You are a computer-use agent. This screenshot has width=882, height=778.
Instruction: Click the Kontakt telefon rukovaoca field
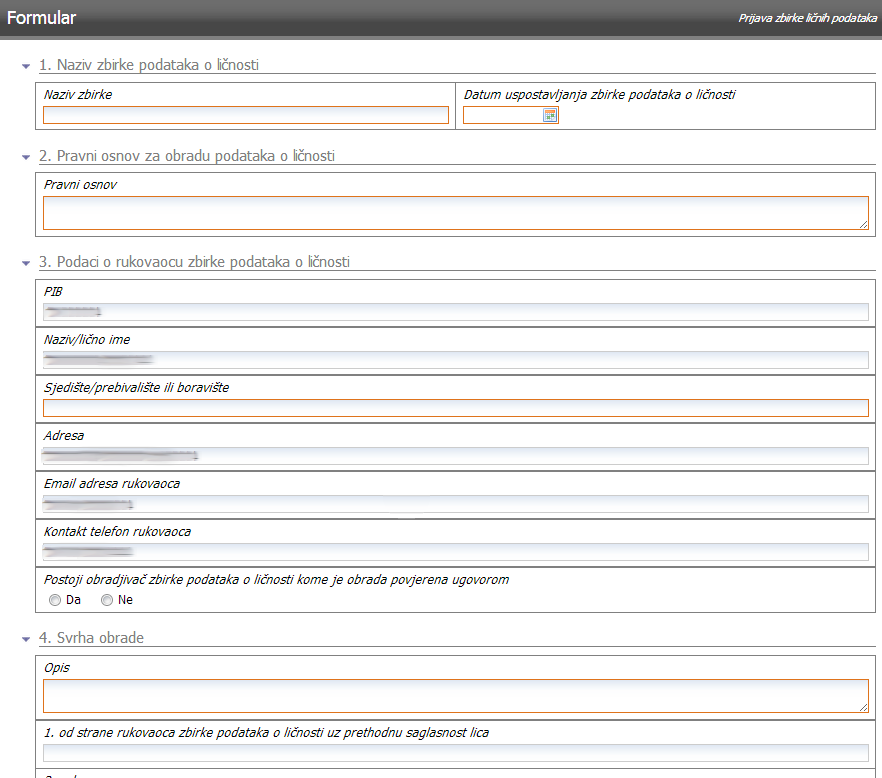[455, 552]
